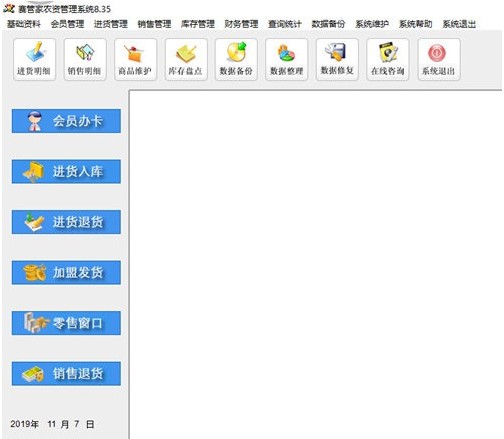Click the 2019年 date text
The height and width of the screenshot is (439, 504).
[24, 424]
